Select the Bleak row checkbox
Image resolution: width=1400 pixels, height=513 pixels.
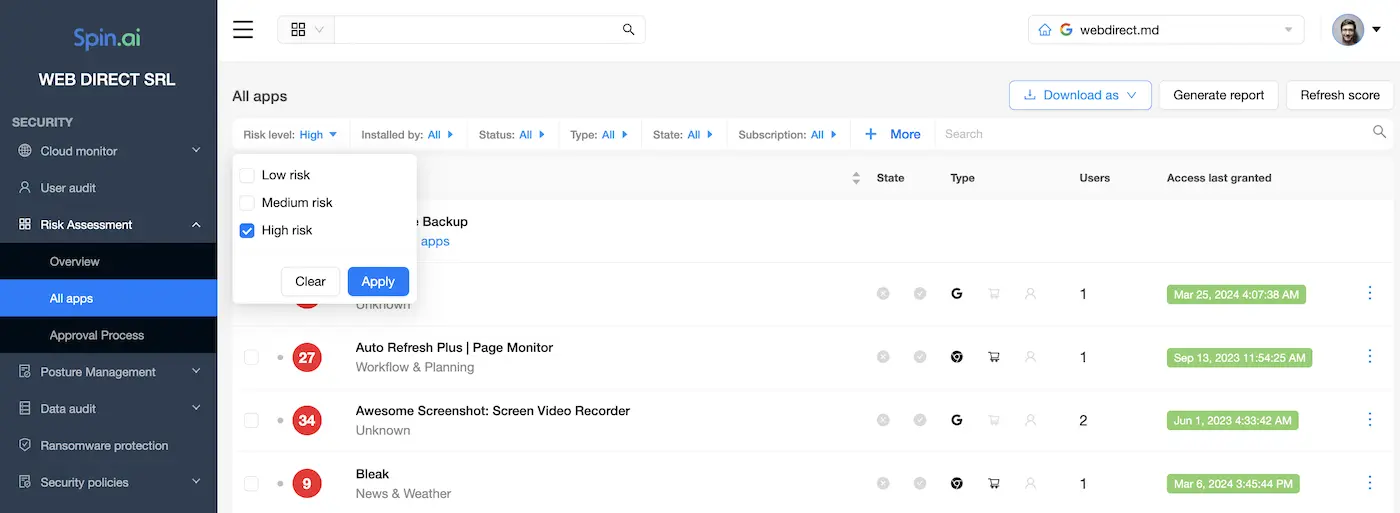click(x=251, y=484)
